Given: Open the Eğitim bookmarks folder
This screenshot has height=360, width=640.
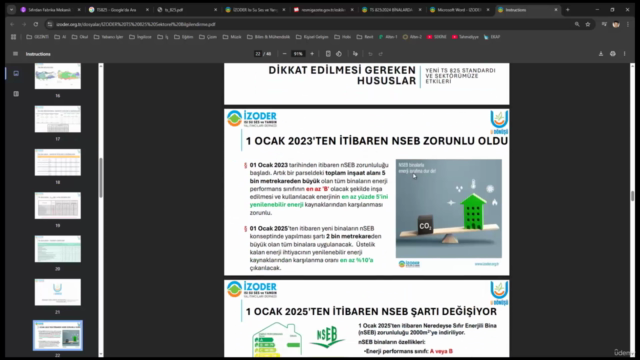Looking at the screenshot, I should (x=184, y=37).
